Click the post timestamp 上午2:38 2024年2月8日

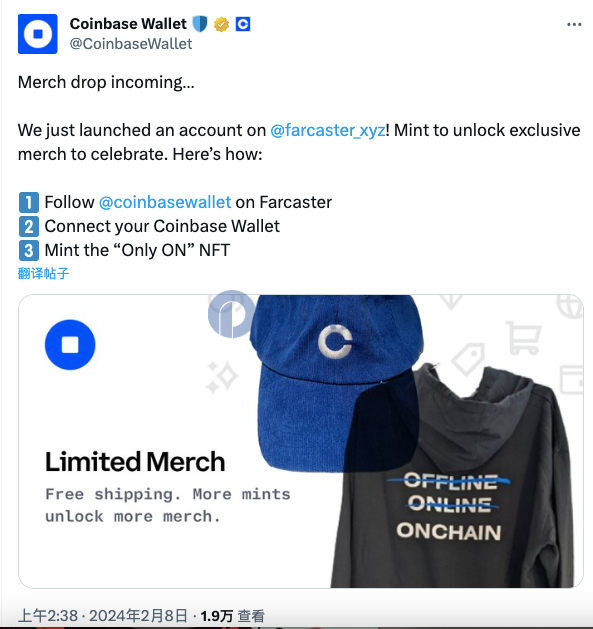(103, 616)
